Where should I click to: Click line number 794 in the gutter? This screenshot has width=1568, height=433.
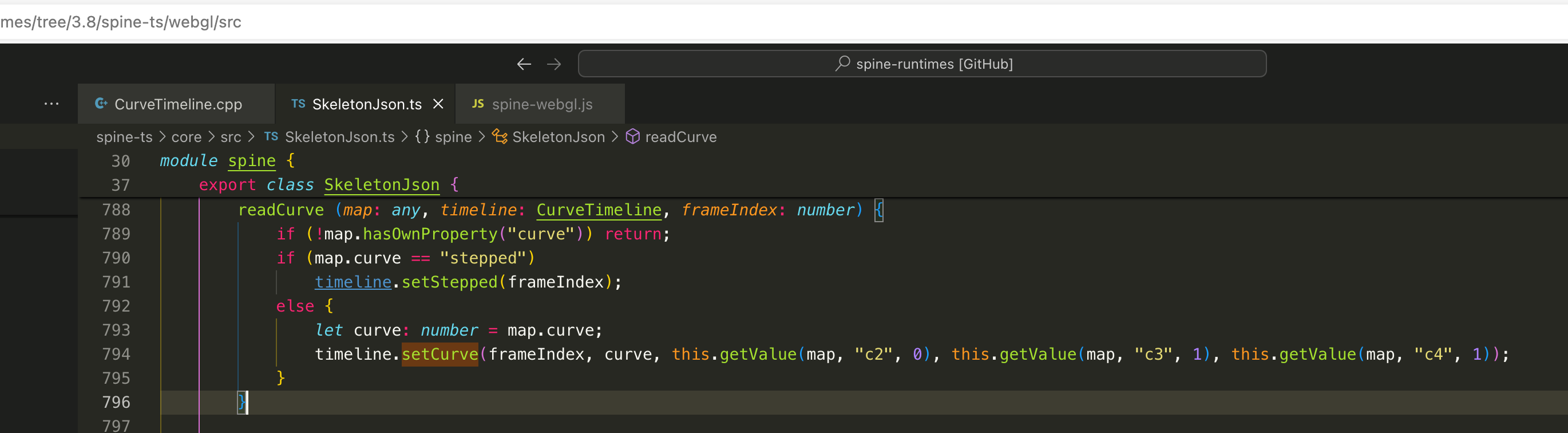pyautogui.click(x=116, y=354)
